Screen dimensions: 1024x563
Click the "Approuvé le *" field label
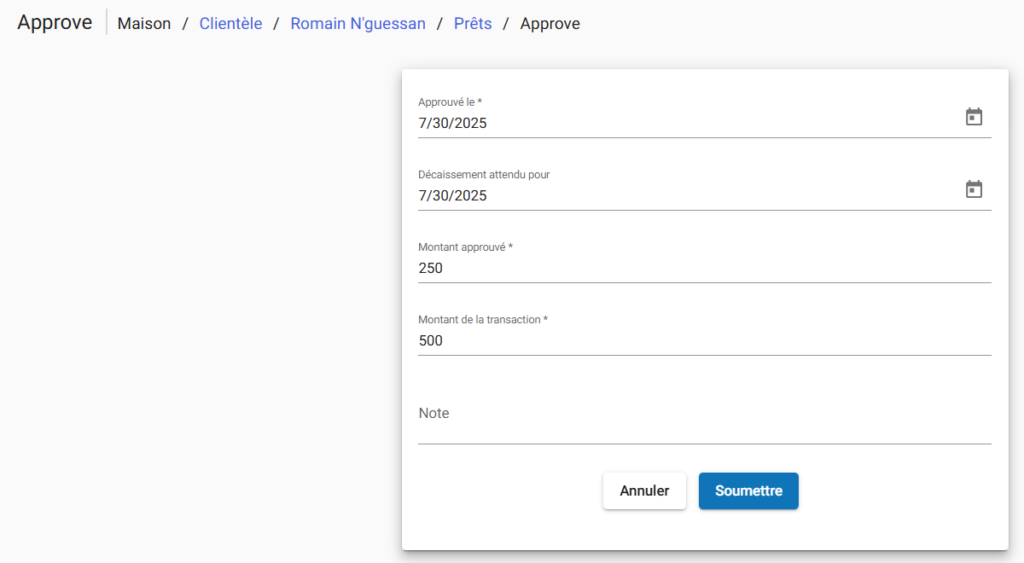tap(450, 102)
